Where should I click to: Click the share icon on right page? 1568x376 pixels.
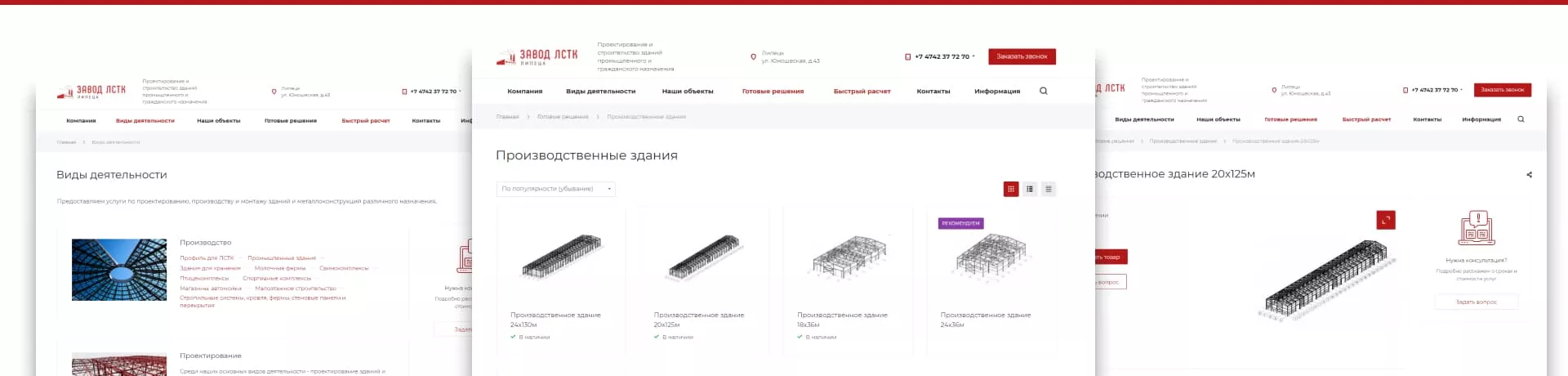coord(1529,174)
